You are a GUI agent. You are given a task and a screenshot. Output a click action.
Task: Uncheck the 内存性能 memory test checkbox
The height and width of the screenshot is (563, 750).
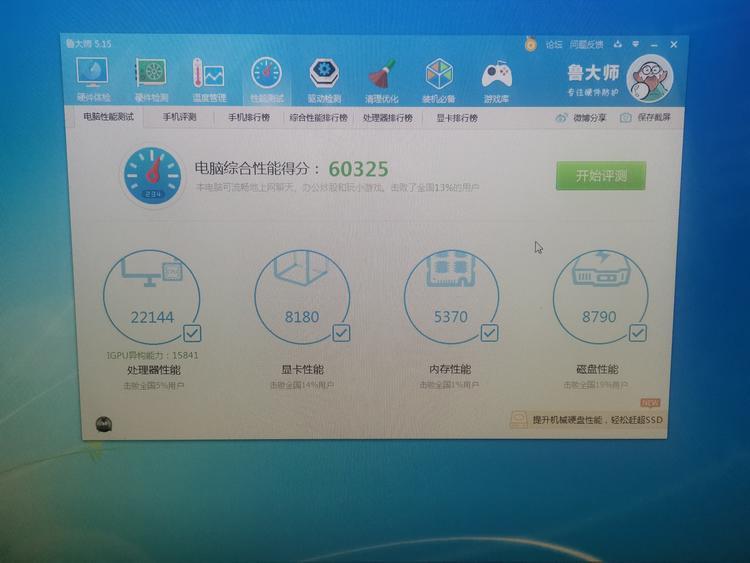pos(489,332)
